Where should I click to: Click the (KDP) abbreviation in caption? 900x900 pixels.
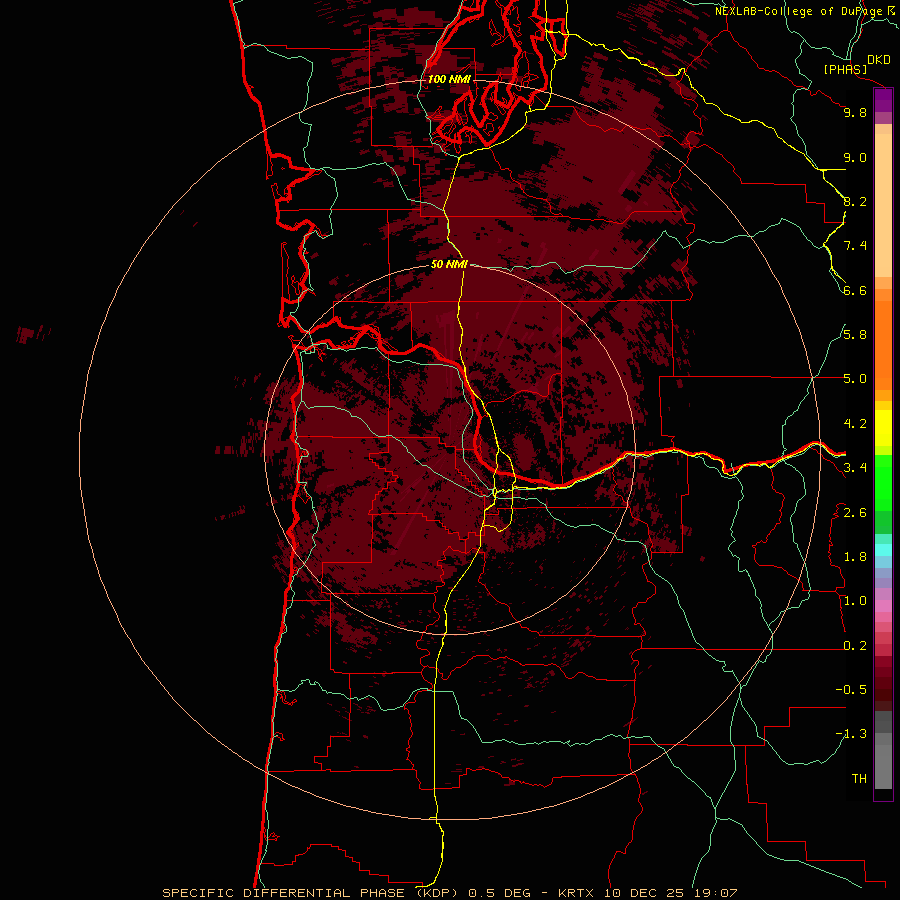point(437,893)
